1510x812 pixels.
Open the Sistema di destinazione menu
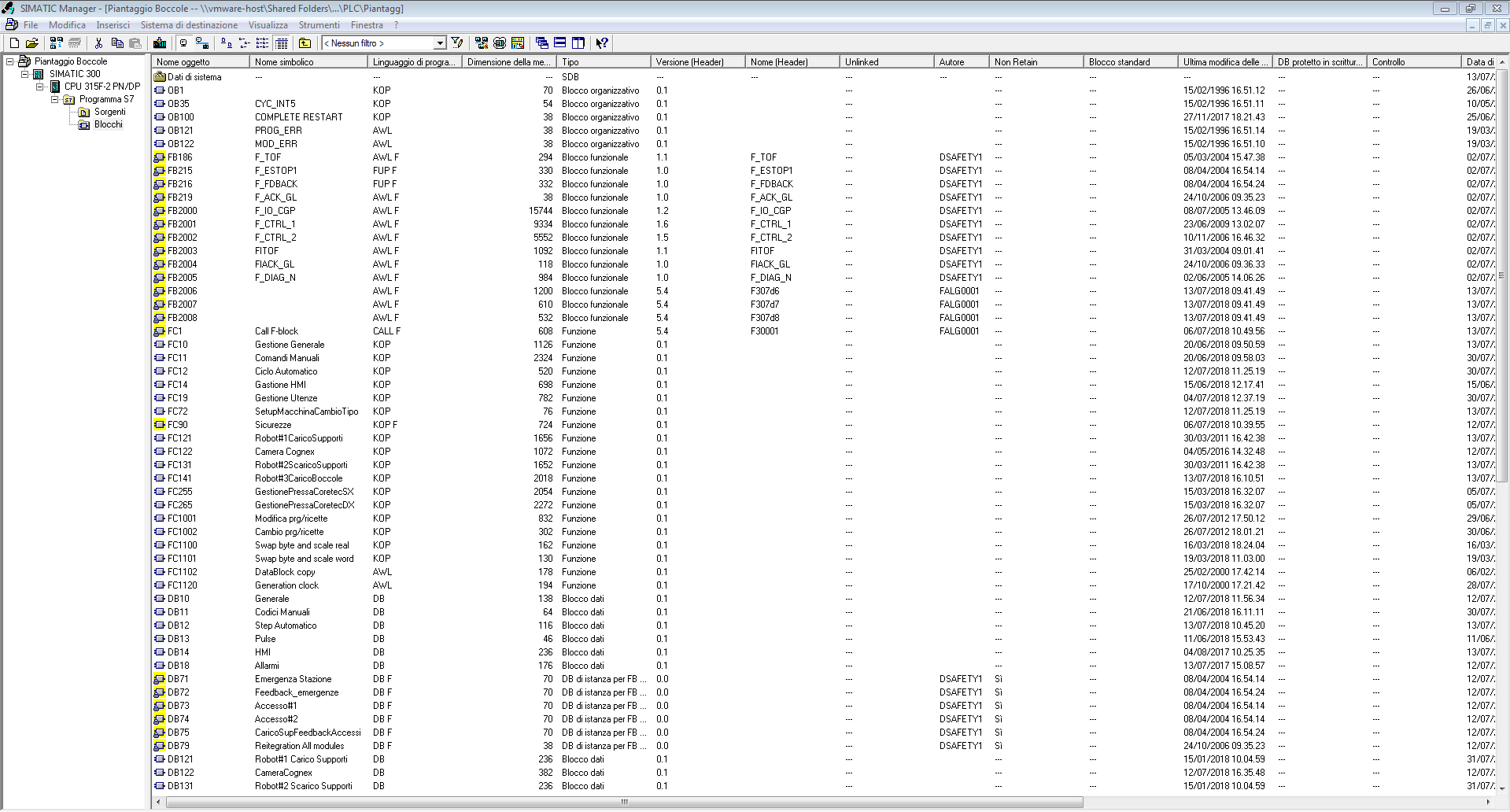coord(189,25)
